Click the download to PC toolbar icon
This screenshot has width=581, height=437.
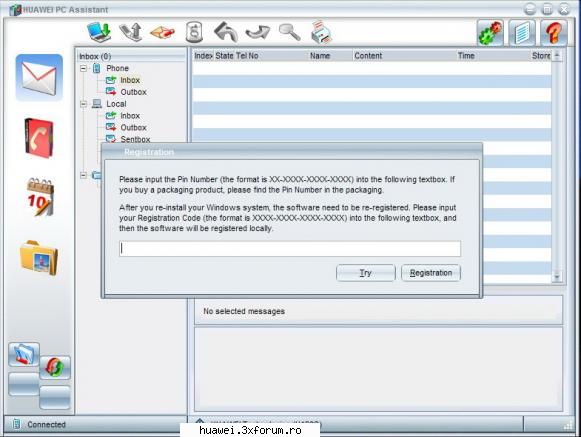pos(99,32)
